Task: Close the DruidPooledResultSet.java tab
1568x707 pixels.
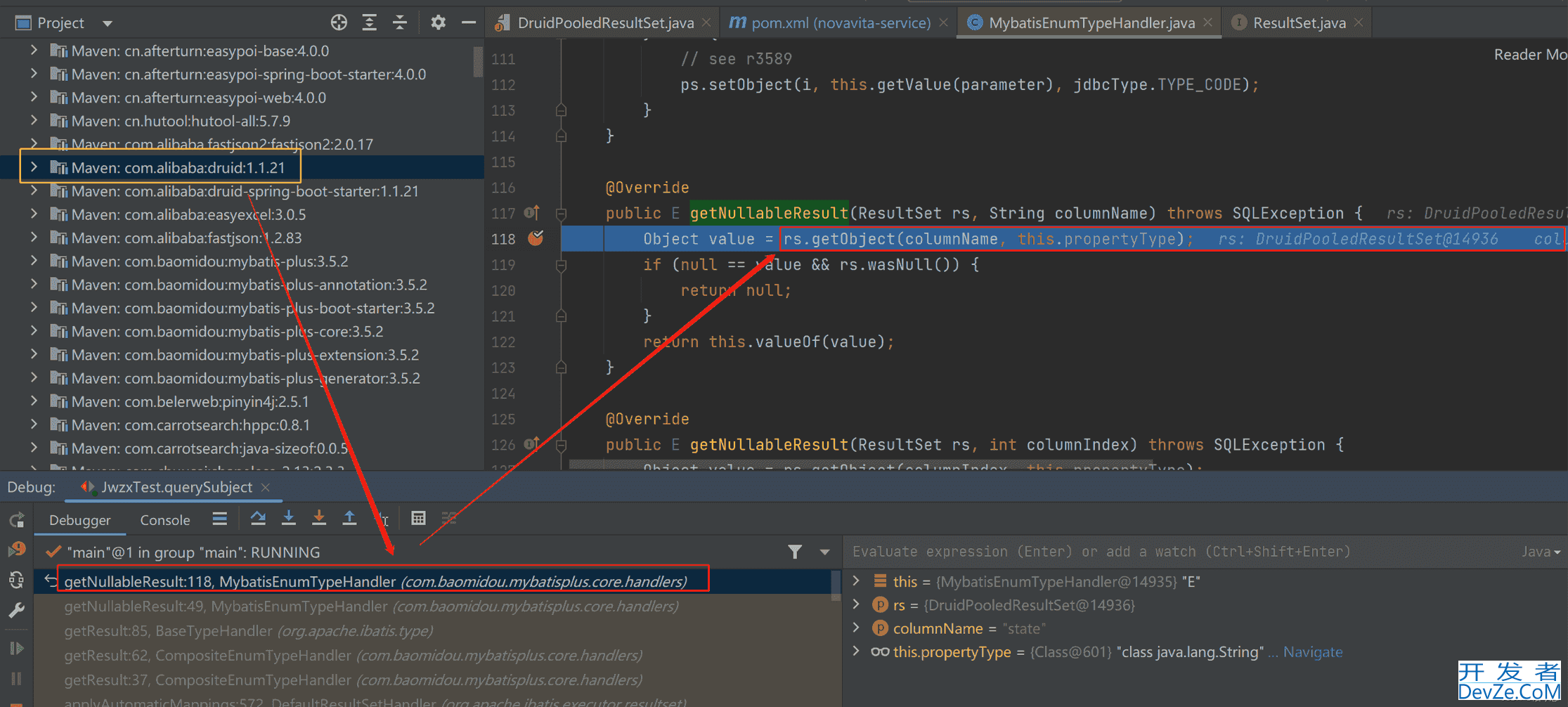Action: (x=706, y=23)
